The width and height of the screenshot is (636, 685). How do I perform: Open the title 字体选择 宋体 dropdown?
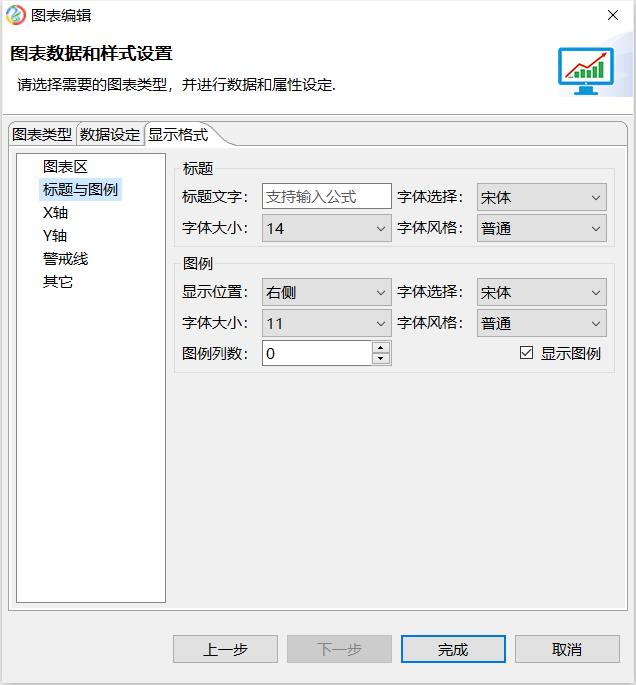pyautogui.click(x=541, y=197)
